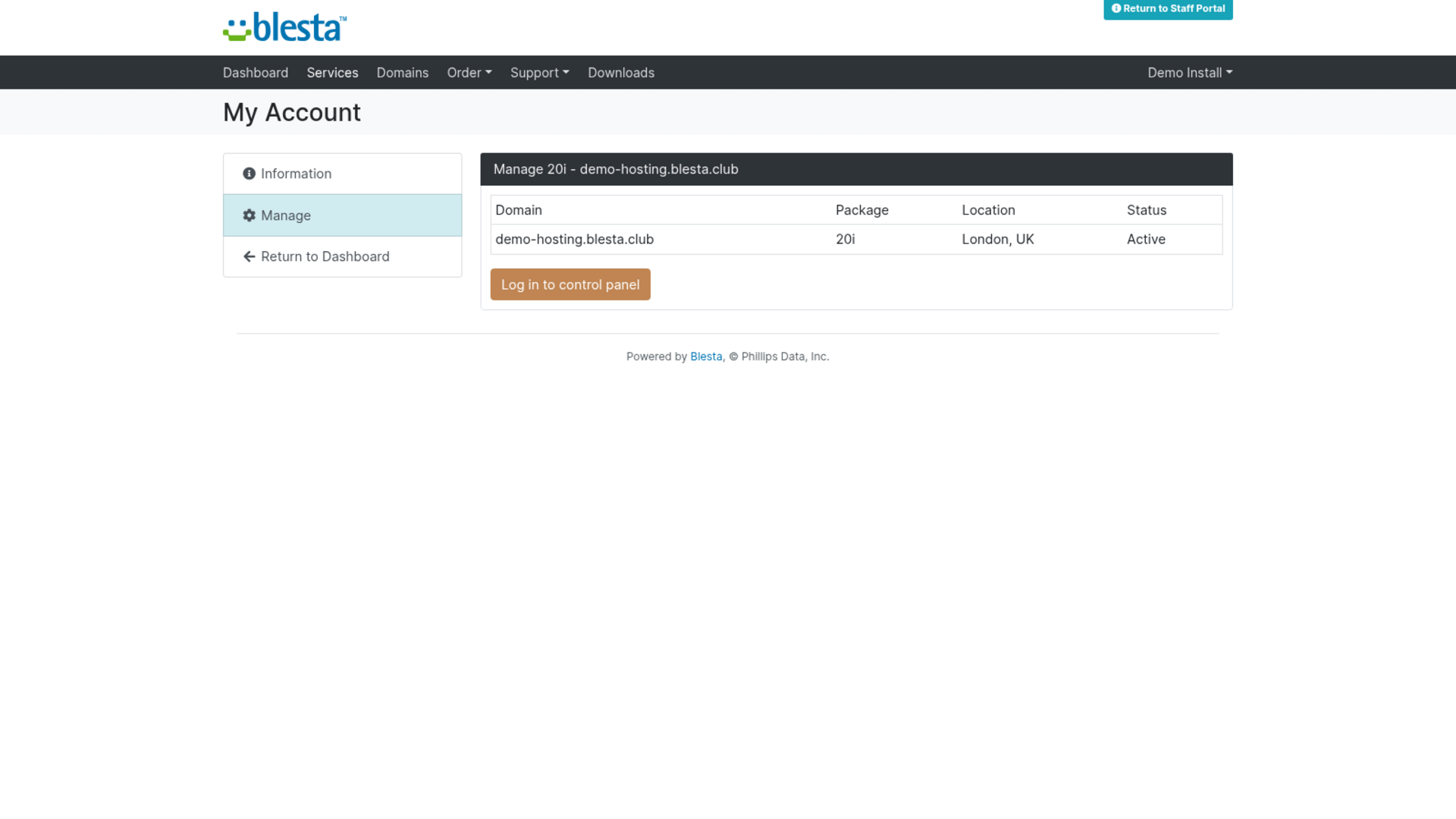The image size is (1456, 819).
Task: Choose Return to Dashboard in the sidebar
Action: point(343,256)
